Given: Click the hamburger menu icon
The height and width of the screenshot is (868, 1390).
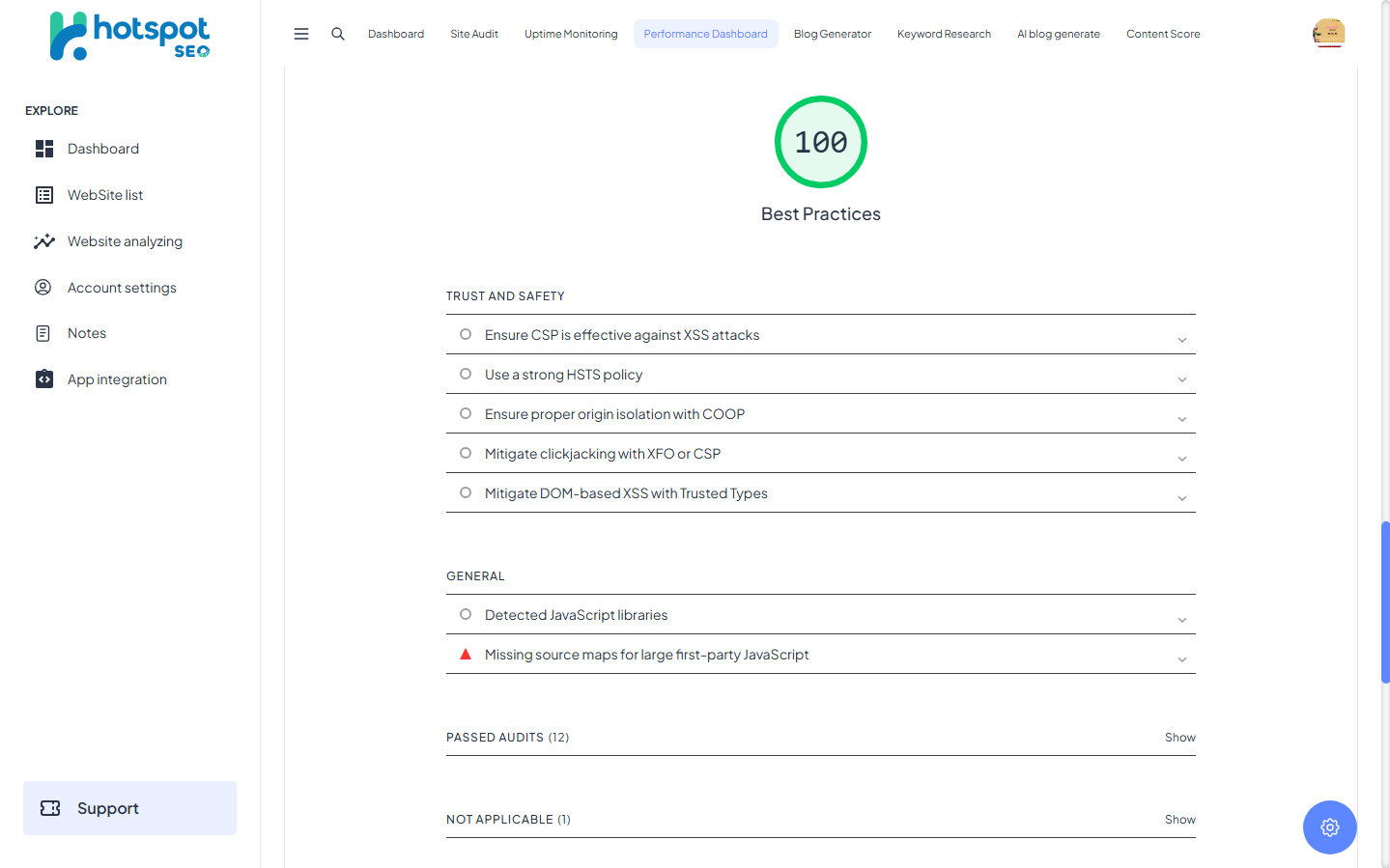Looking at the screenshot, I should [301, 34].
